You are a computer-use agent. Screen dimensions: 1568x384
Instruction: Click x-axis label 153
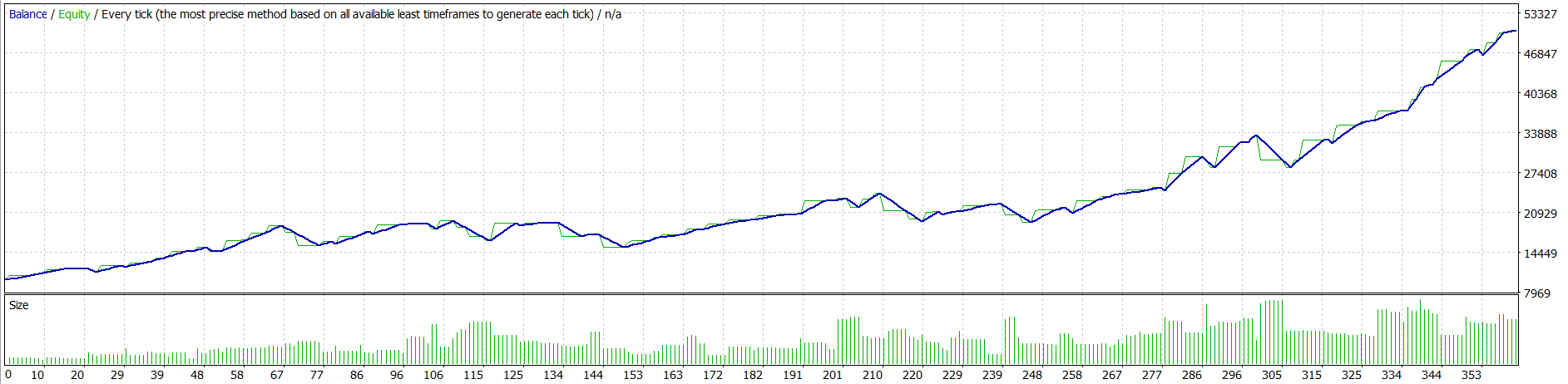point(633,375)
